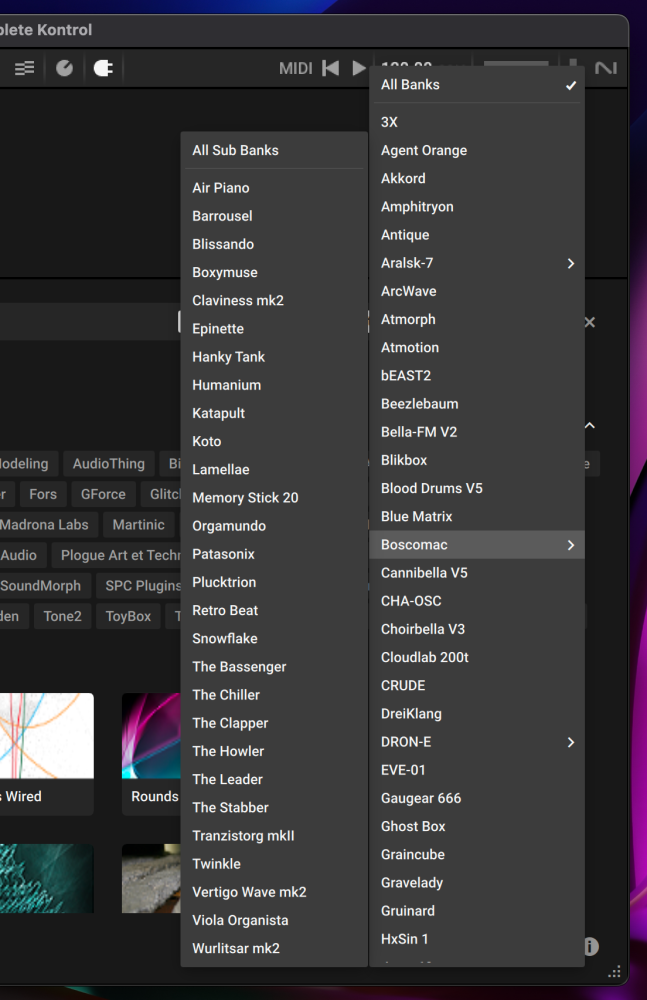This screenshot has height=1000, width=647.
Task: Select the 3X bank
Action: point(477,122)
